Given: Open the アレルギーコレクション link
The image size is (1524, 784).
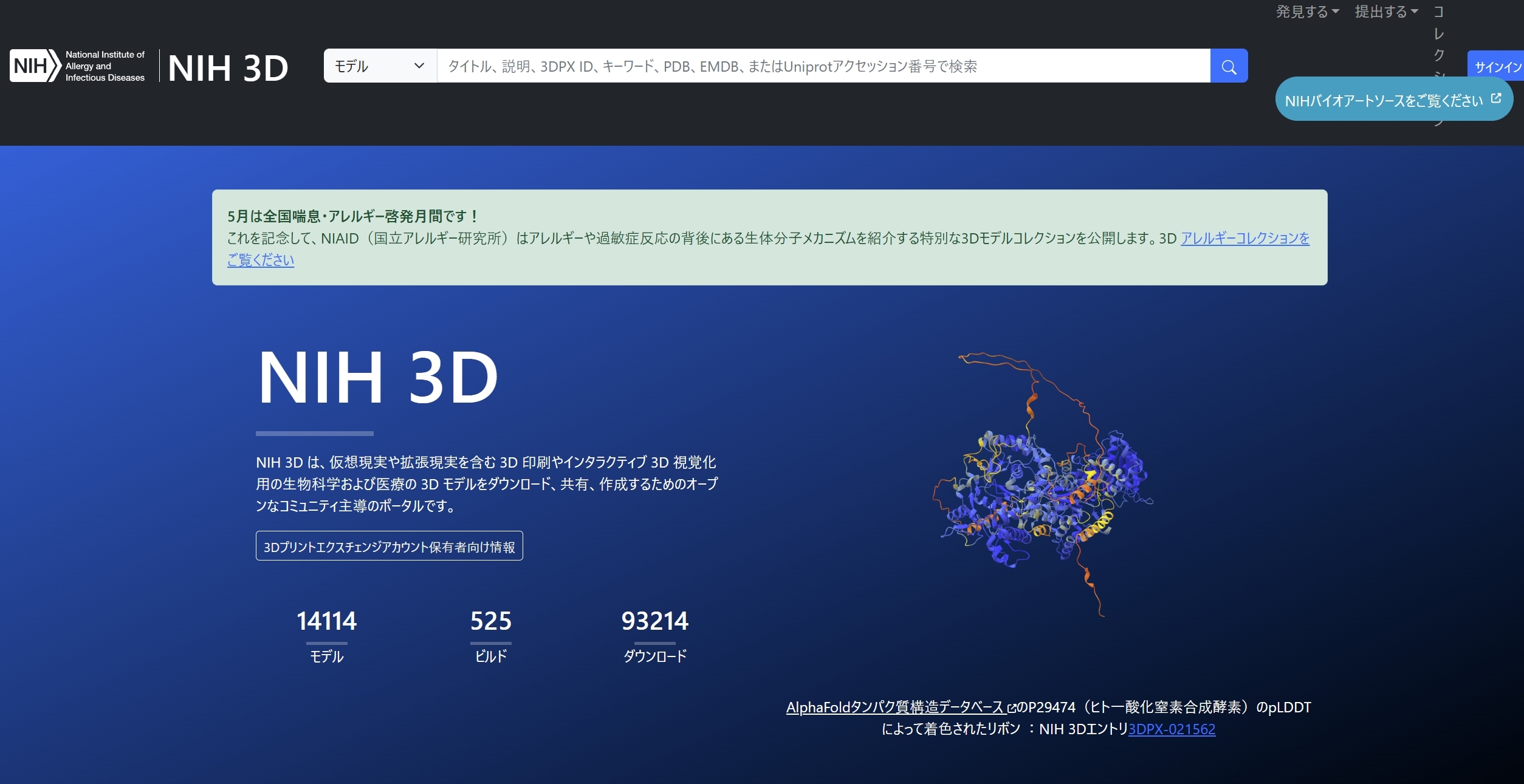Looking at the screenshot, I should click(x=1244, y=238).
